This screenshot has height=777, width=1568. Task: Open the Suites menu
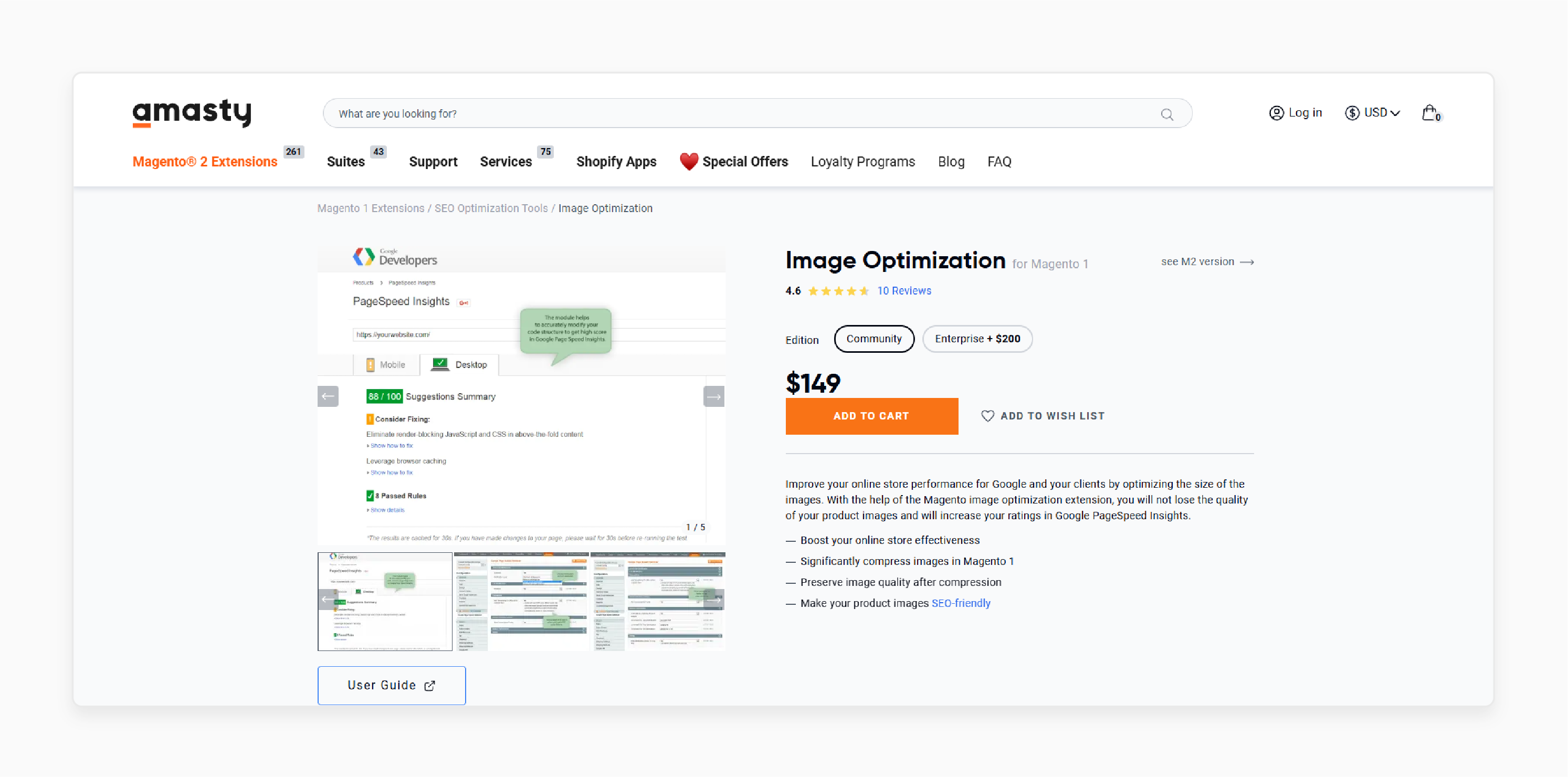[346, 162]
